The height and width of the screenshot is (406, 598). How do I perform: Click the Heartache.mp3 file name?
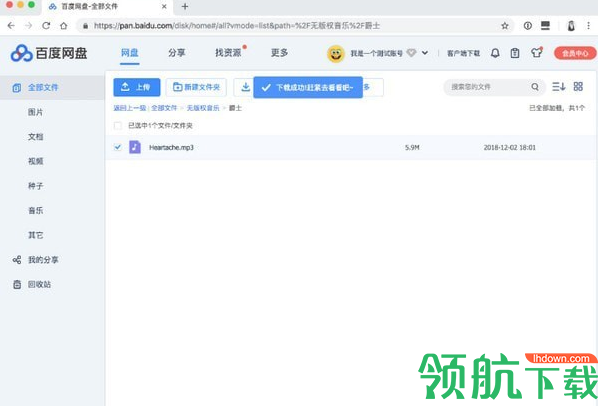click(x=171, y=148)
